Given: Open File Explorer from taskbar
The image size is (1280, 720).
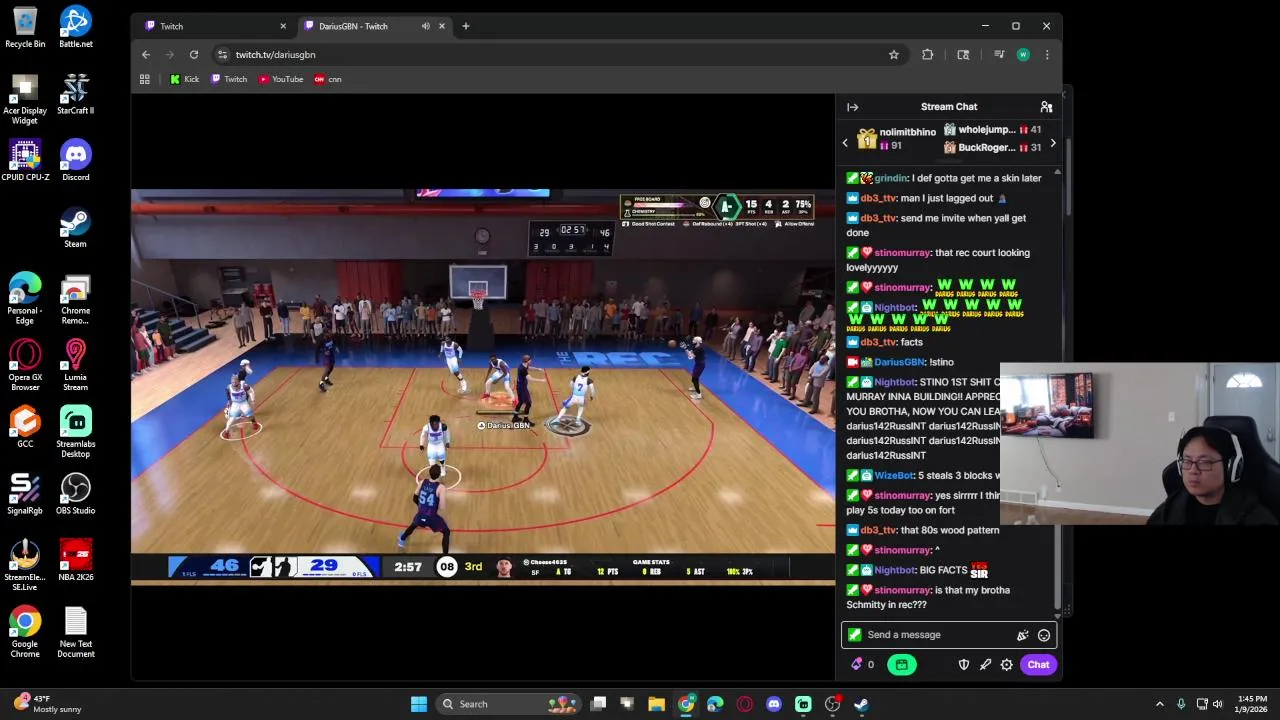Looking at the screenshot, I should pyautogui.click(x=656, y=704).
